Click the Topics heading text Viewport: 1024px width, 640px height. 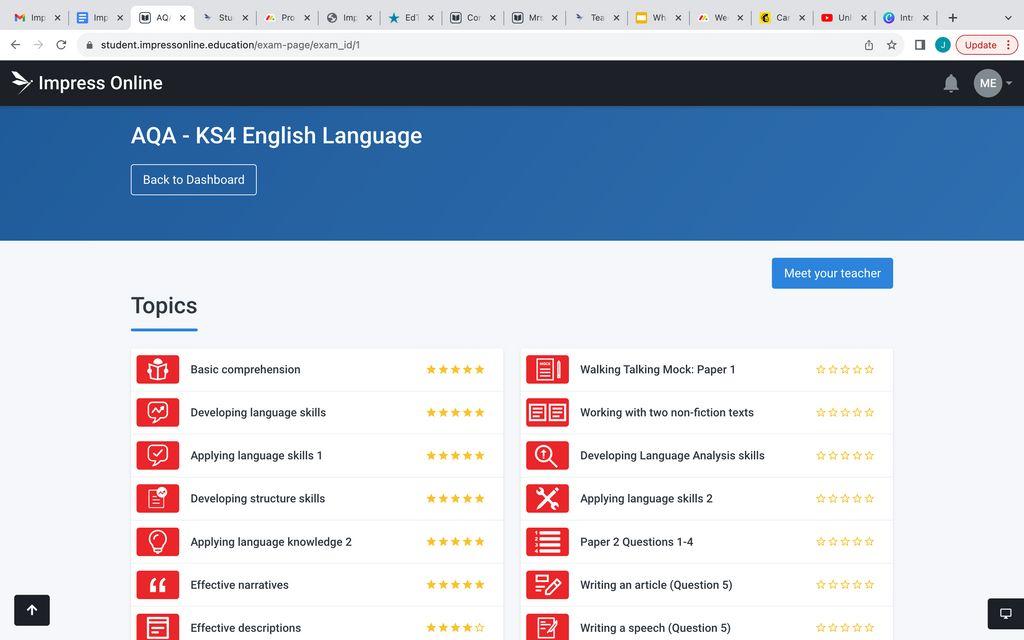point(164,306)
